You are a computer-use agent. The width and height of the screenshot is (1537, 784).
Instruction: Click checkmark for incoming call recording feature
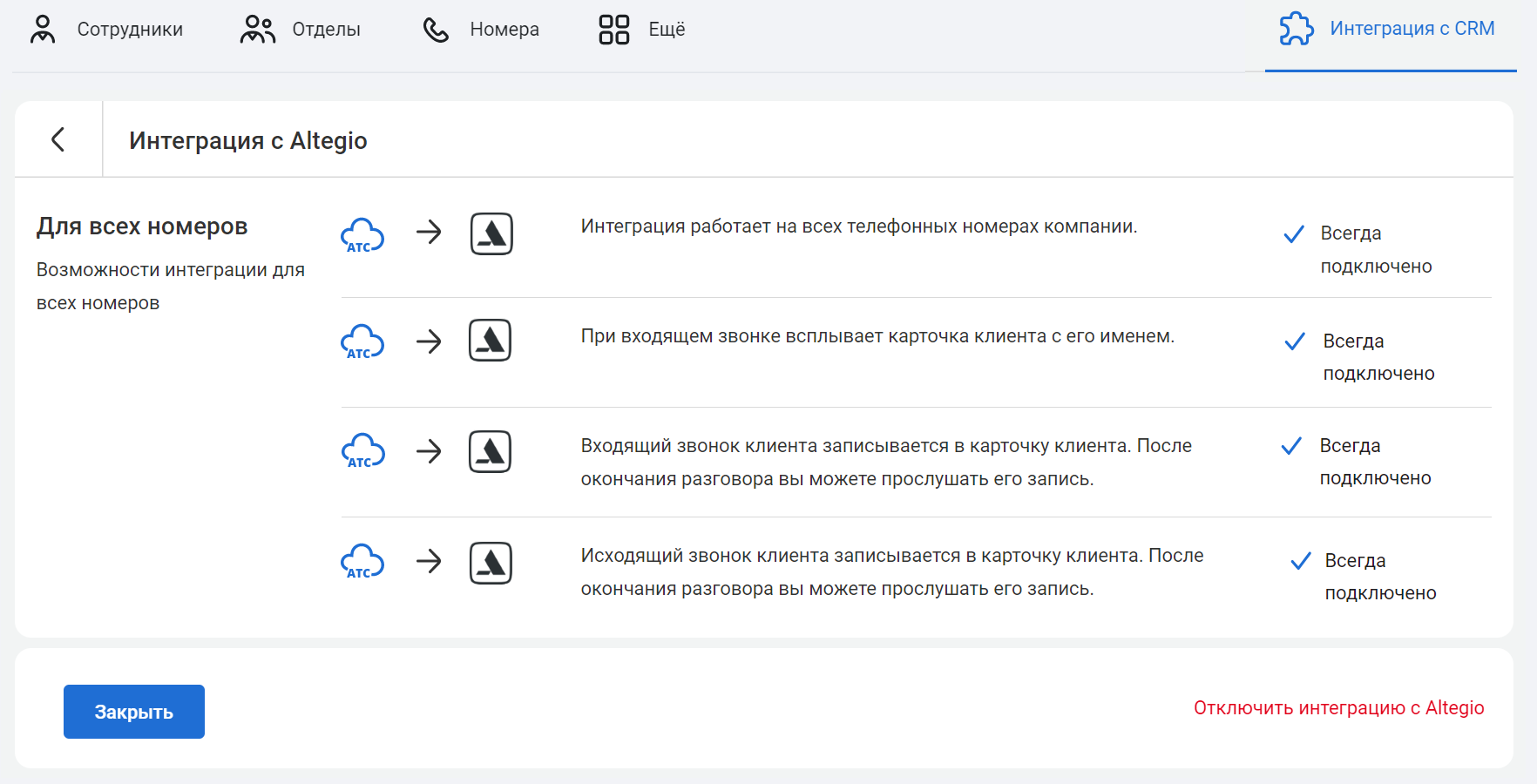click(x=1291, y=446)
